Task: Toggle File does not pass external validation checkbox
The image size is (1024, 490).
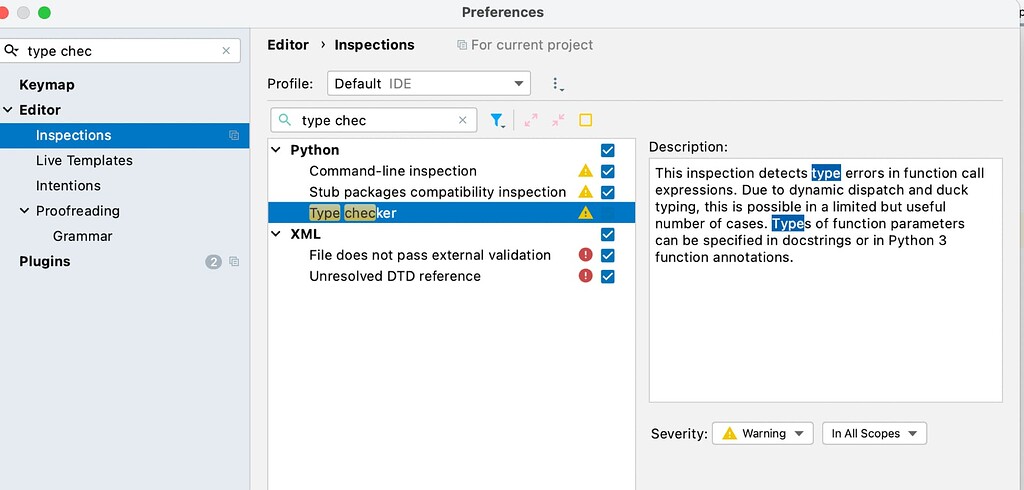Action: [607, 255]
